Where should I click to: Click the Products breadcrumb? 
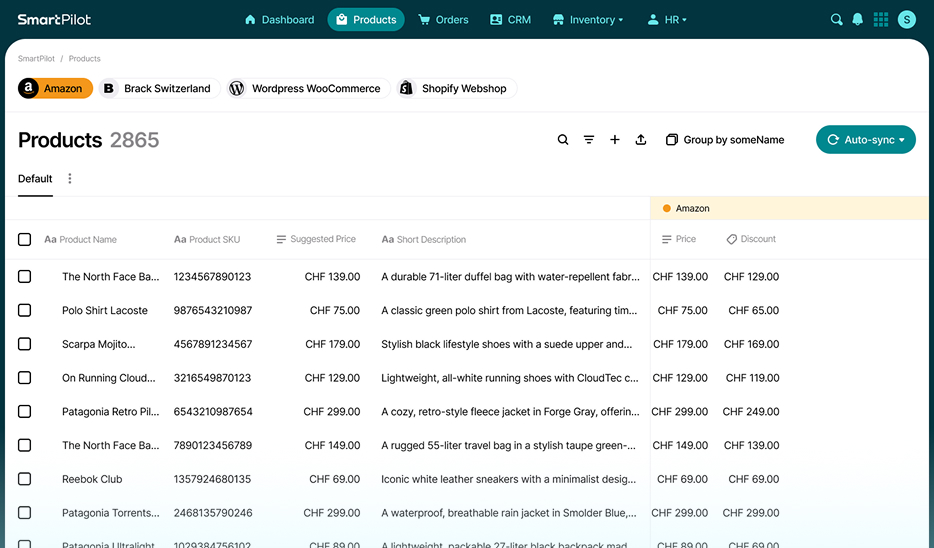pos(85,58)
